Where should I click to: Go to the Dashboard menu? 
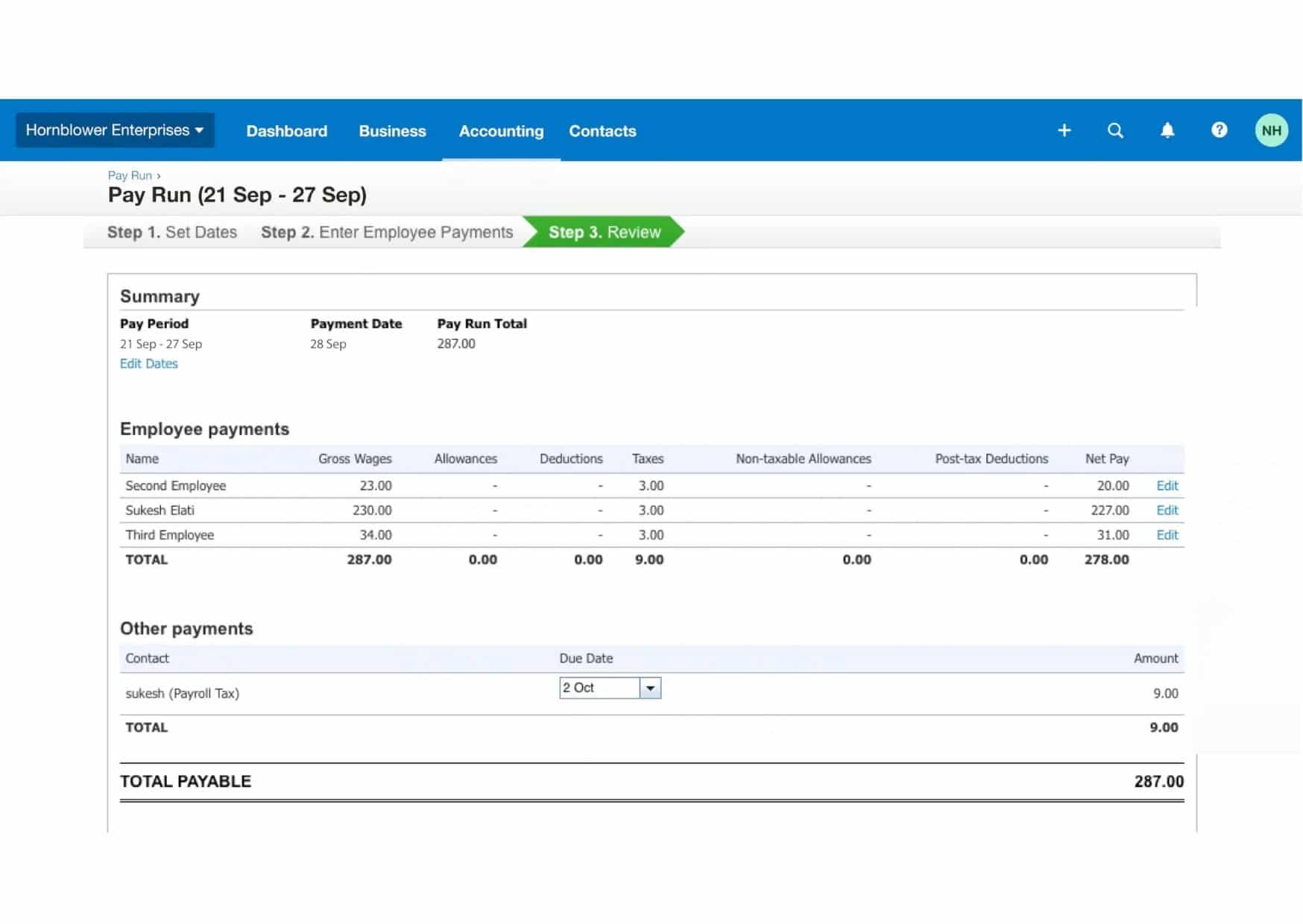286,131
